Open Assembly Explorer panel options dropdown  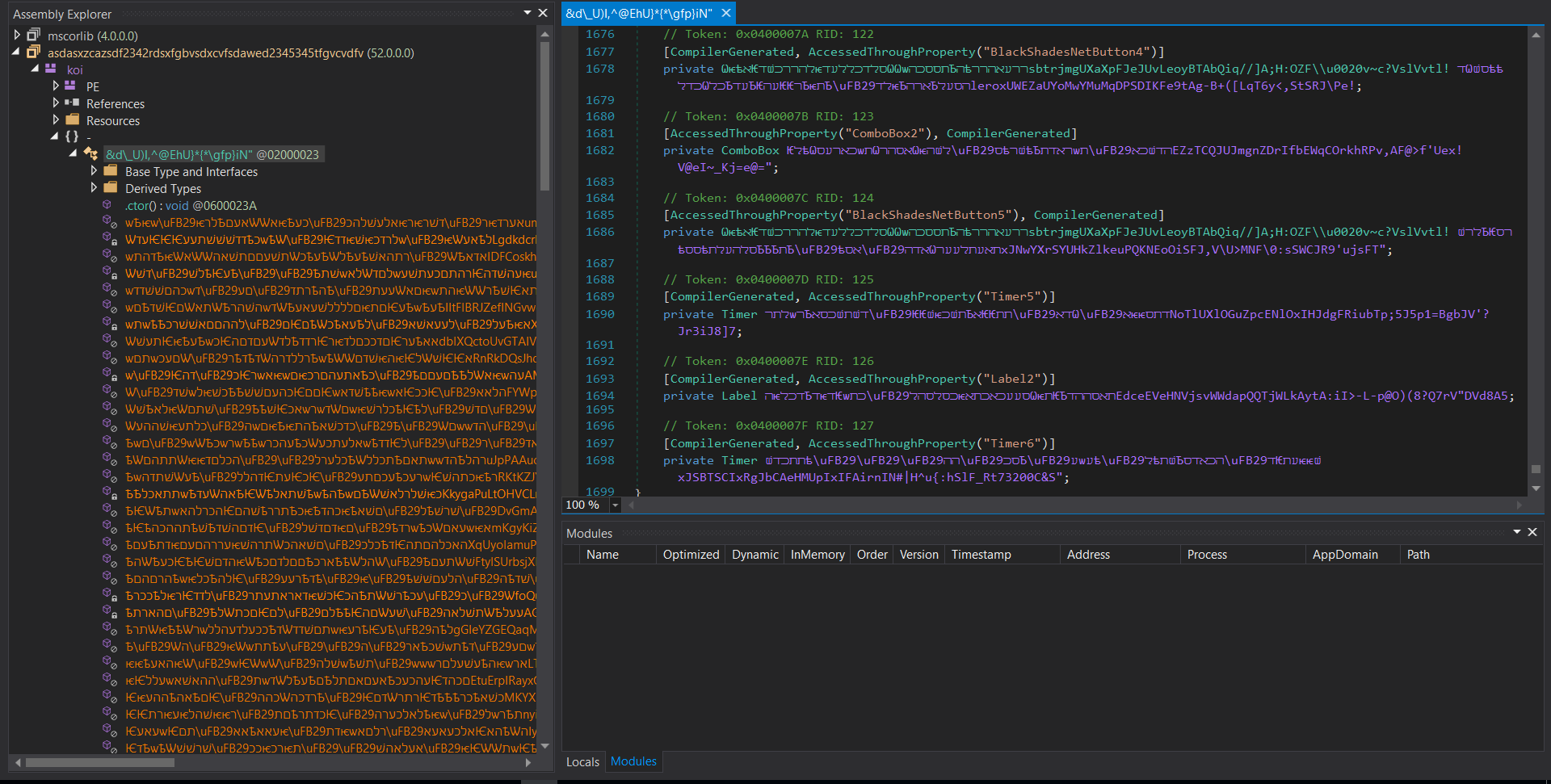(x=528, y=13)
